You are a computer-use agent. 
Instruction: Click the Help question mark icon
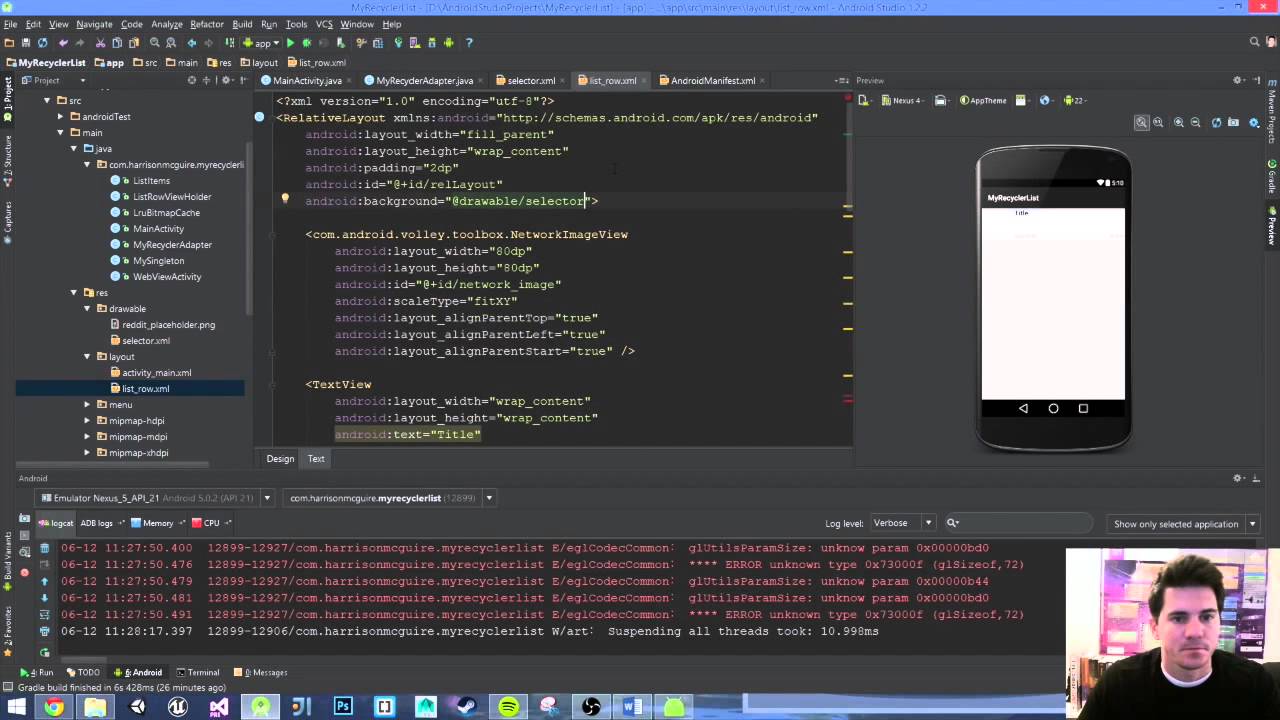click(469, 43)
